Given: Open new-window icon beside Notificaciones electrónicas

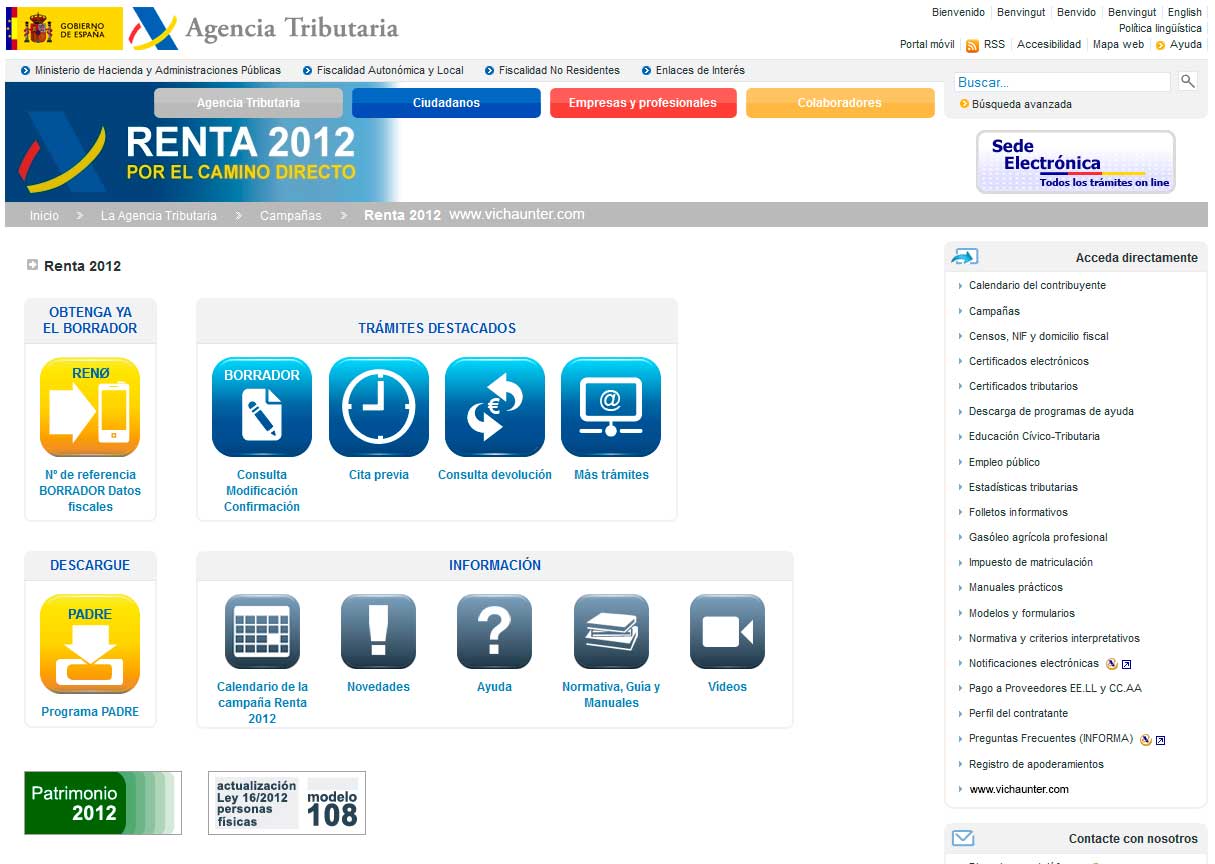Looking at the screenshot, I should tap(1126, 664).
